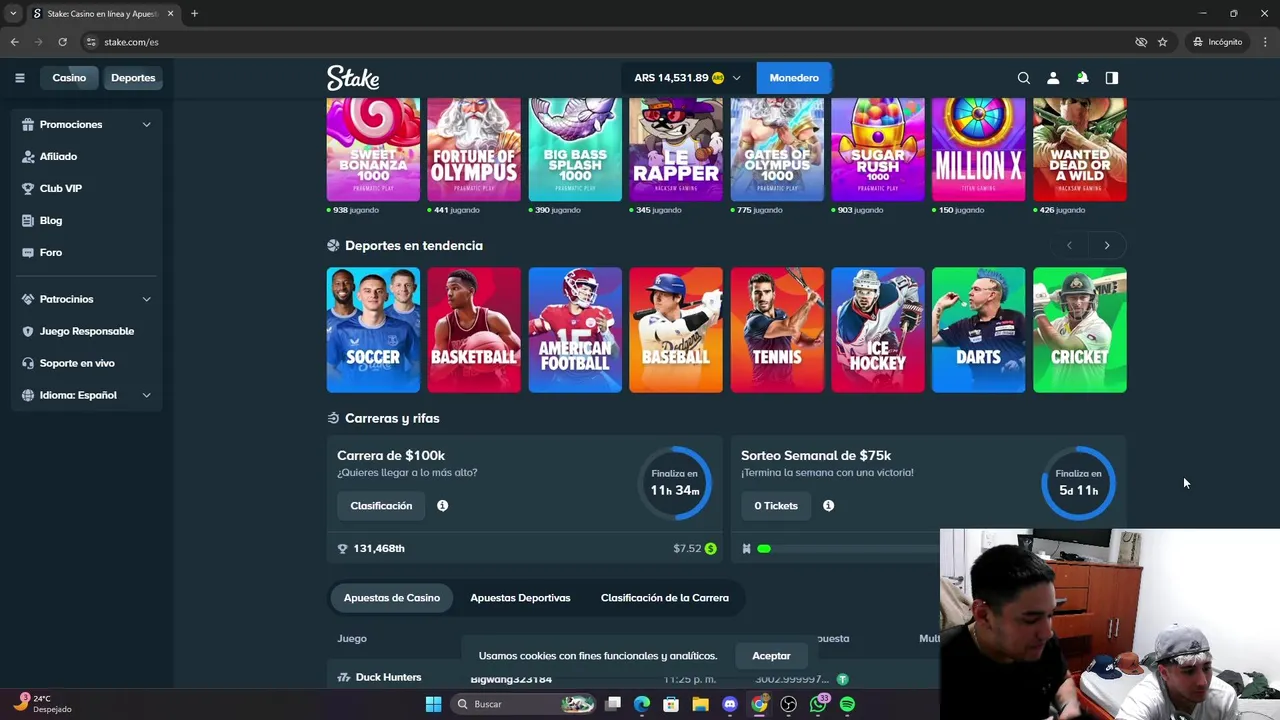
Task: Open Le Rapper game thumbnail
Action: [x=676, y=149]
